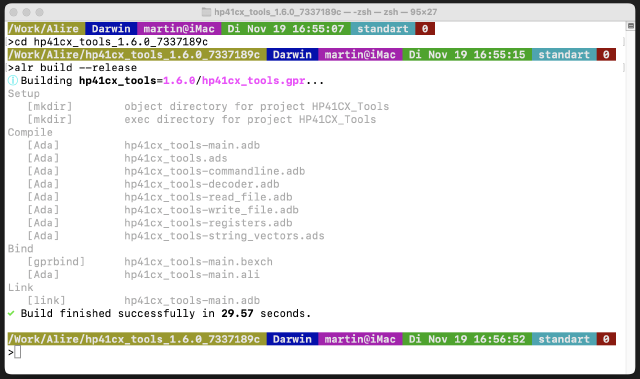640x379 pixels.
Task: Click hp41cx_tools-main.adb in the Compile section
Action: point(192,145)
